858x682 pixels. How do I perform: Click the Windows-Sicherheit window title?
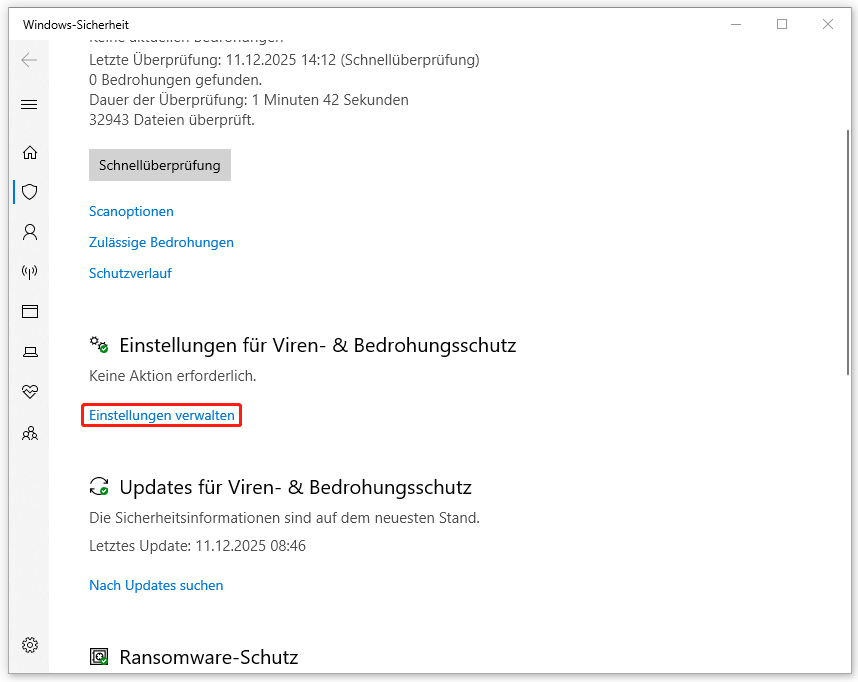pos(76,25)
